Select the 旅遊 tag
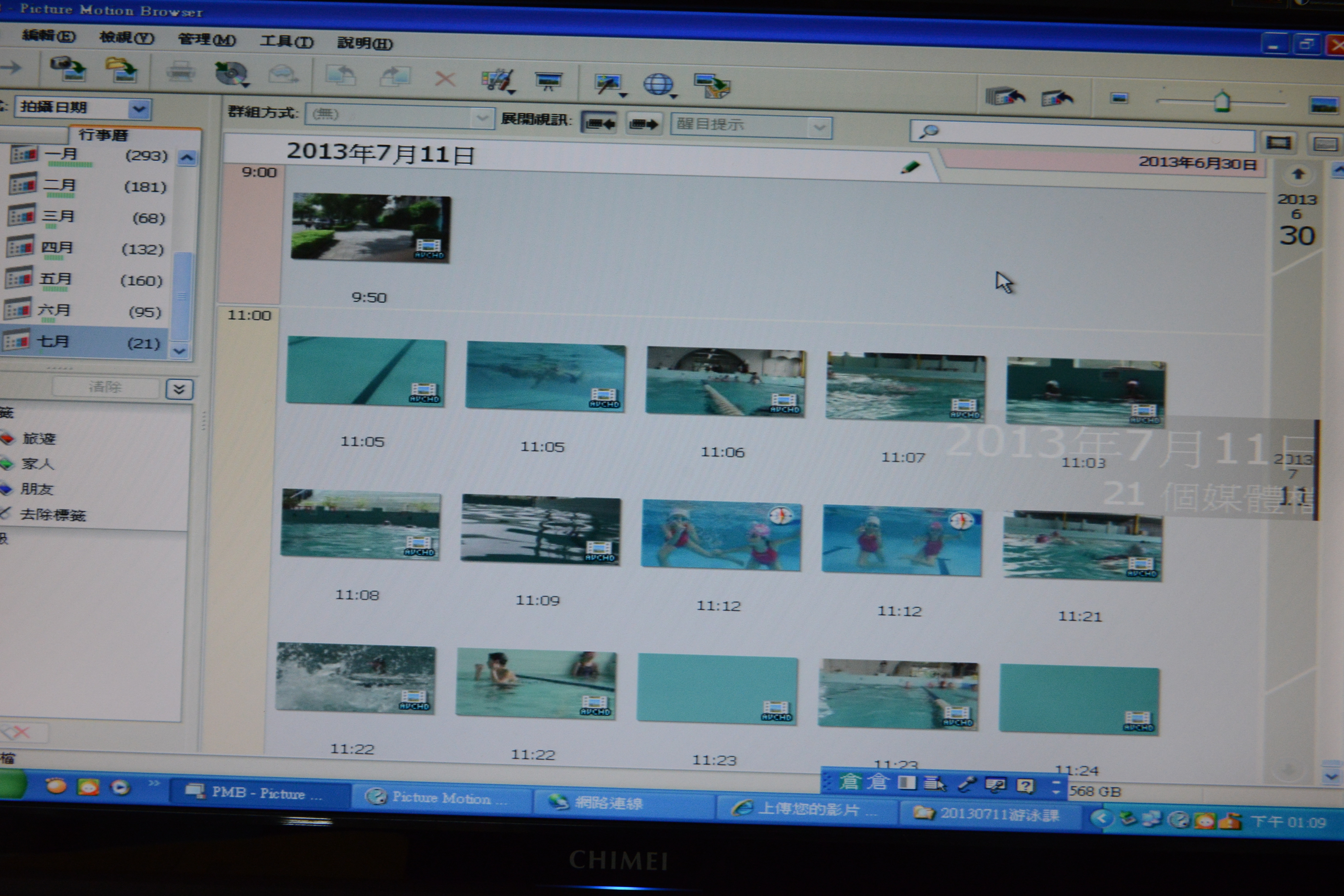1344x896 pixels. [x=39, y=439]
